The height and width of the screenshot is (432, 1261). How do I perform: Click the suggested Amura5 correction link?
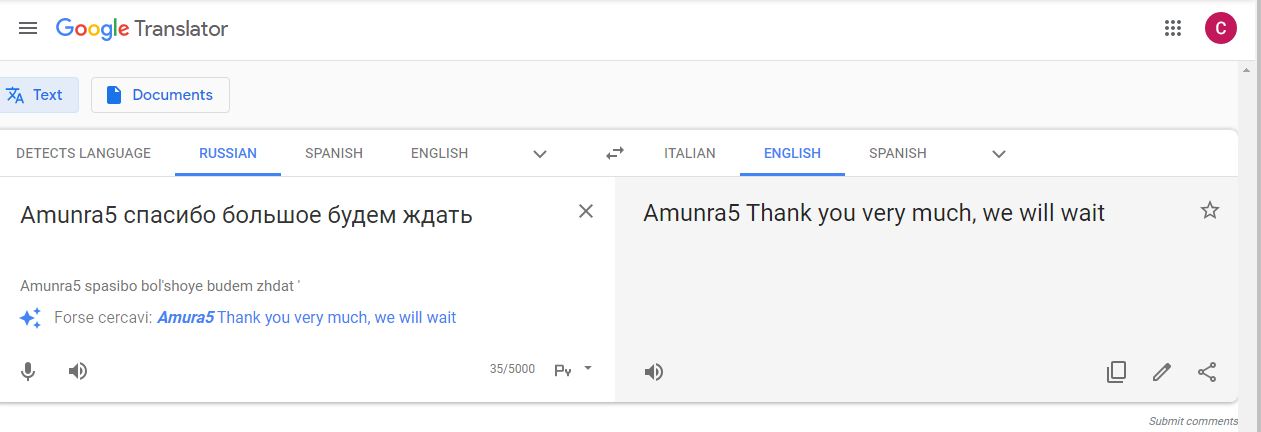point(306,318)
